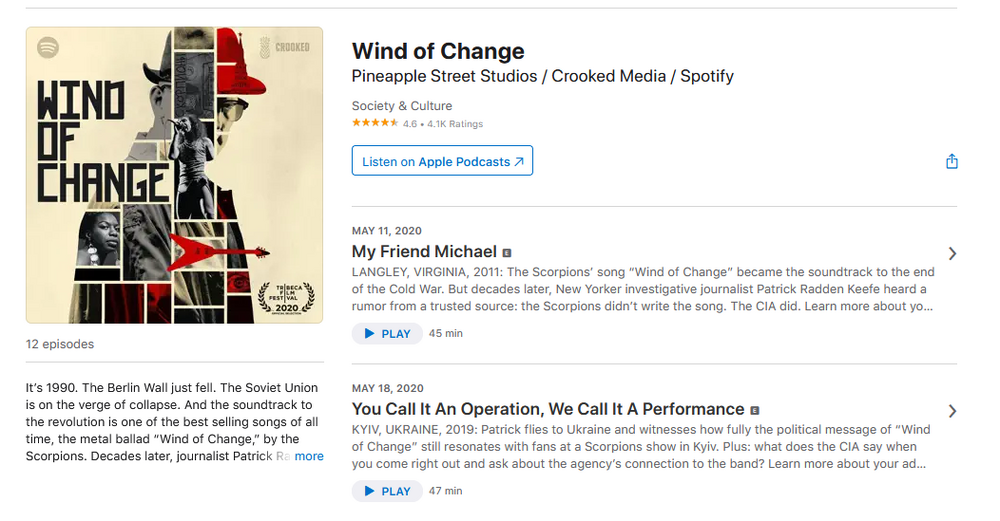This screenshot has width=1000, height=521.
Task: Click Listen on Apple Podcasts button
Action: pyautogui.click(x=442, y=161)
